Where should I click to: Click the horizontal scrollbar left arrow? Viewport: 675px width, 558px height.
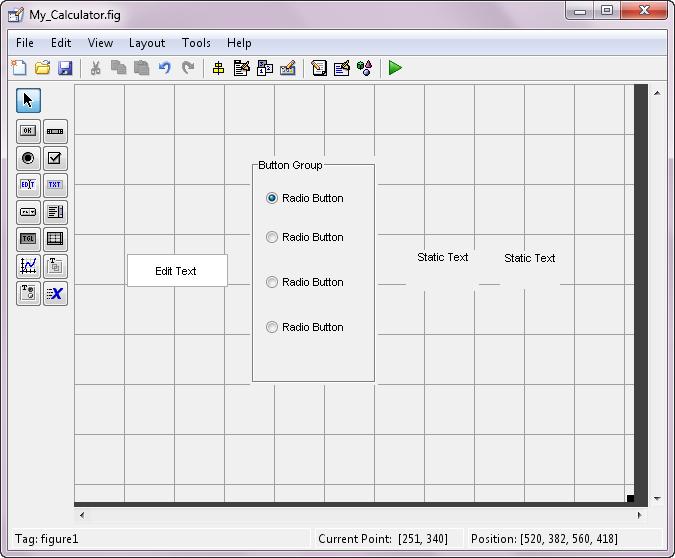point(82,515)
